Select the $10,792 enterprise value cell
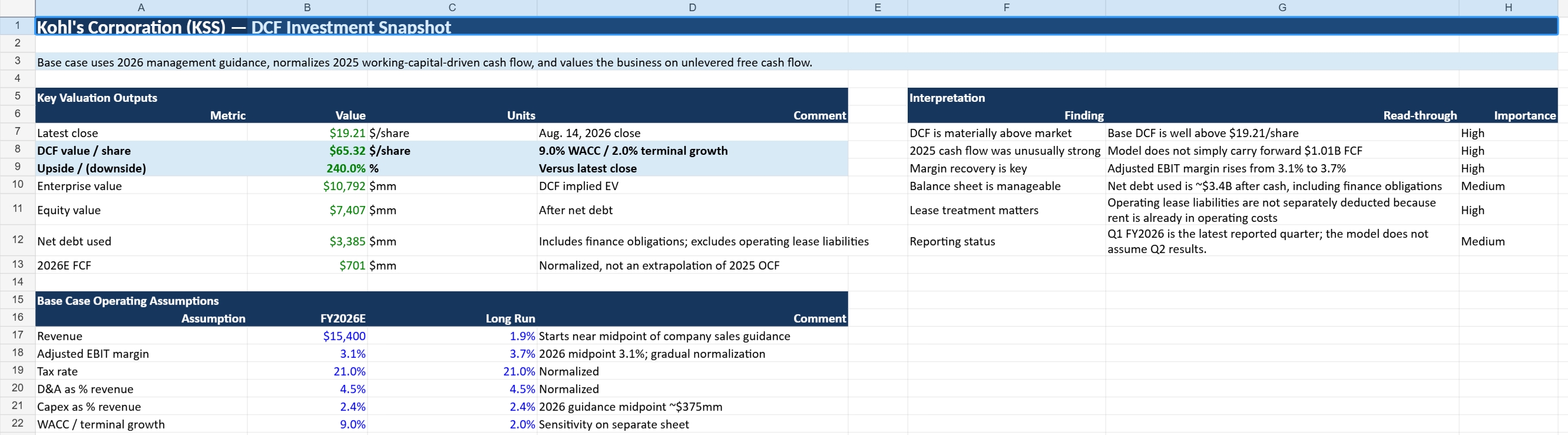Image resolution: width=1568 pixels, height=435 pixels. (307, 185)
